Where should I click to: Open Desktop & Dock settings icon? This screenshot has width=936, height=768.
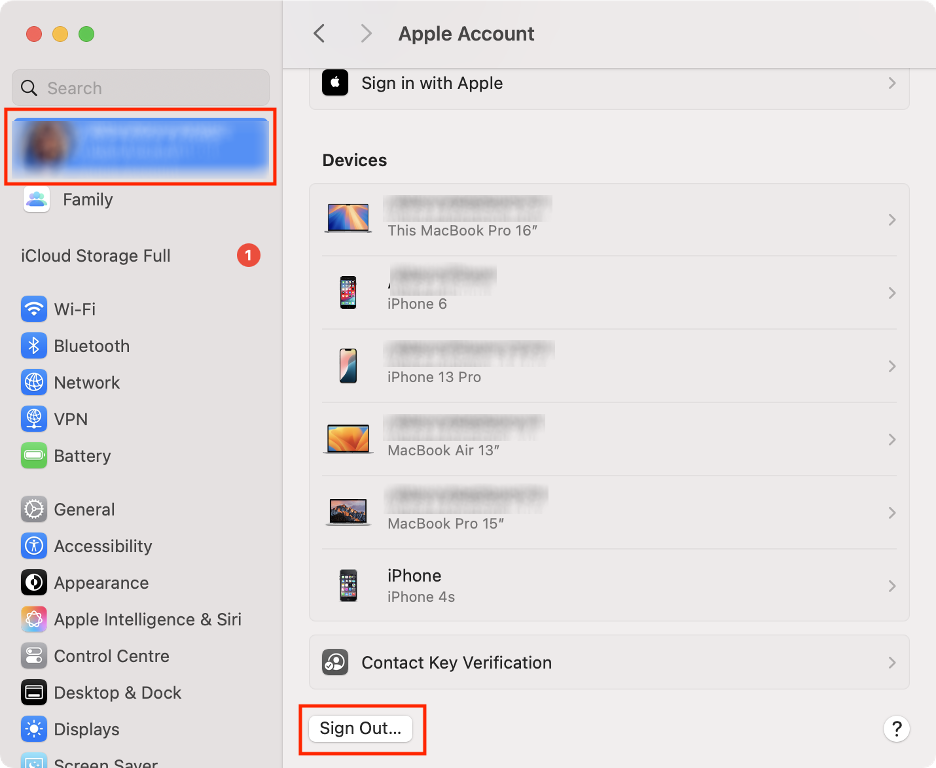click(x=34, y=692)
